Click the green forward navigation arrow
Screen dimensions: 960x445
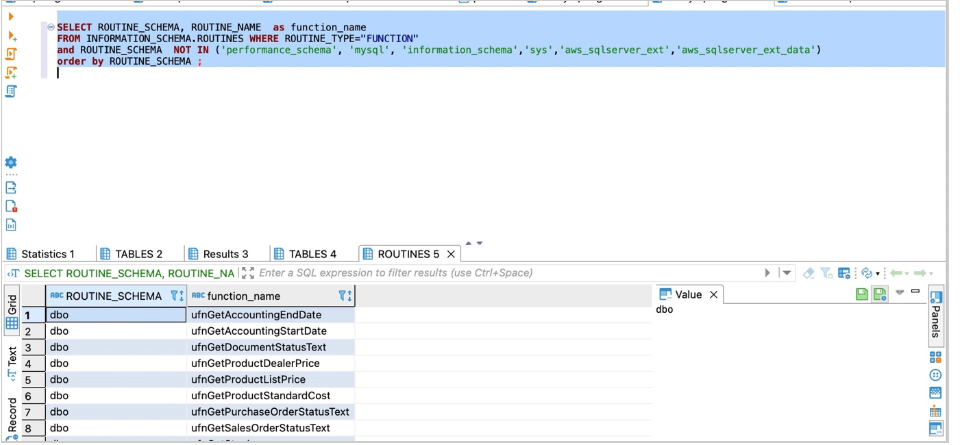tap(920, 273)
